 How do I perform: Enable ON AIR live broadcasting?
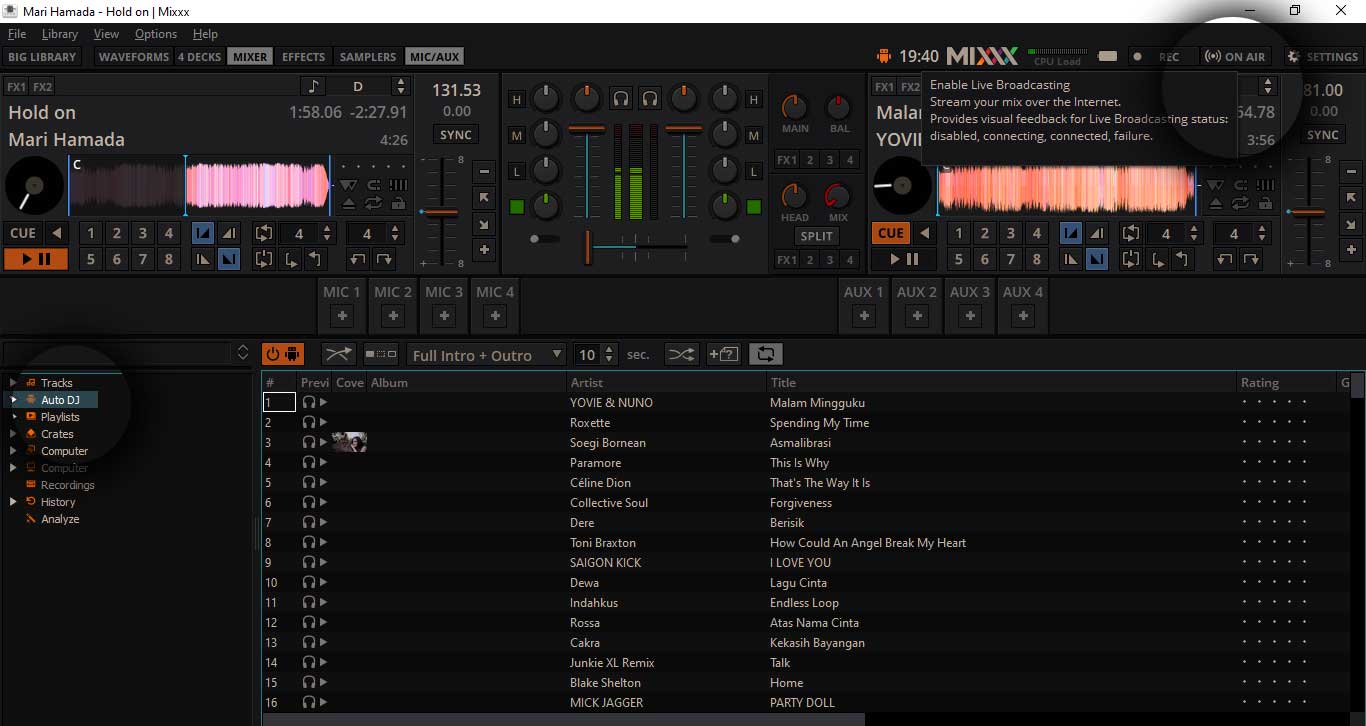(1235, 57)
